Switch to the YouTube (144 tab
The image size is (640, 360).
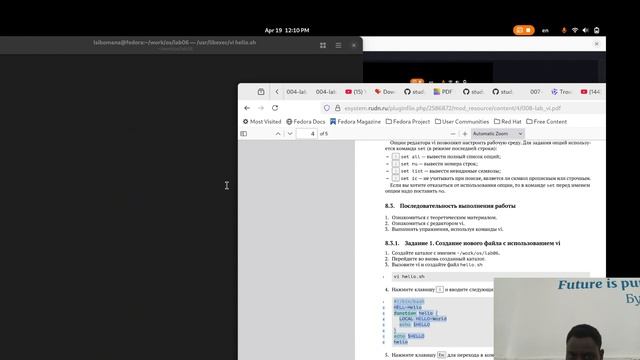click(x=591, y=92)
